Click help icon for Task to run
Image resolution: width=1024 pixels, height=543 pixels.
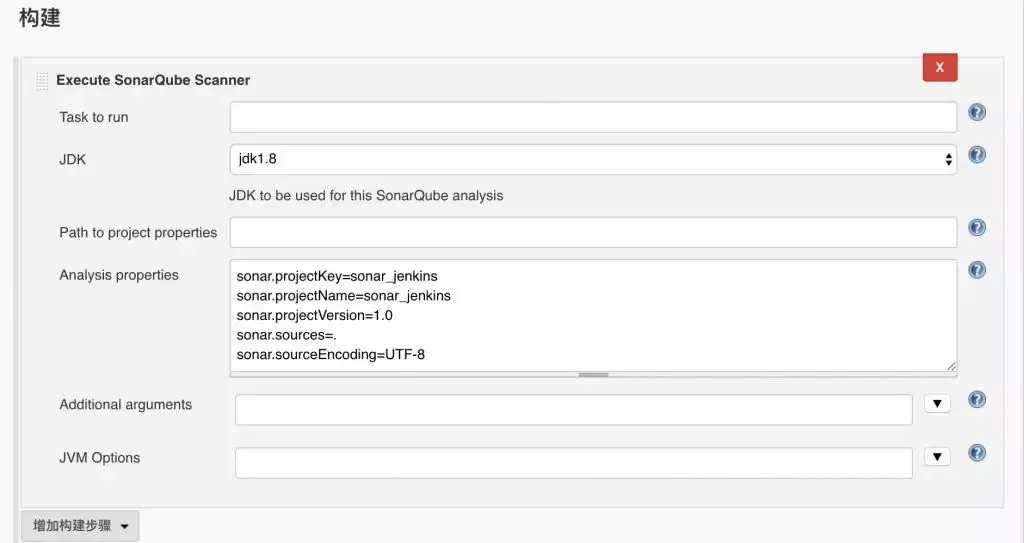(x=977, y=112)
